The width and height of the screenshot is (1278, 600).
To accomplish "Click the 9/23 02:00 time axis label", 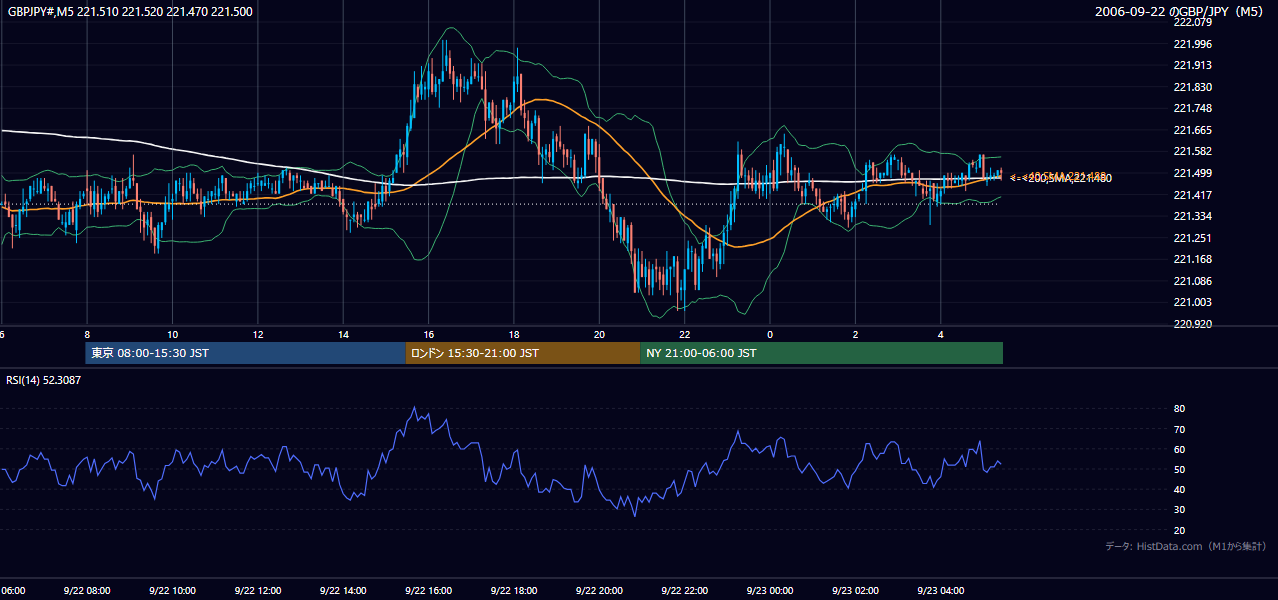I will [x=855, y=591].
